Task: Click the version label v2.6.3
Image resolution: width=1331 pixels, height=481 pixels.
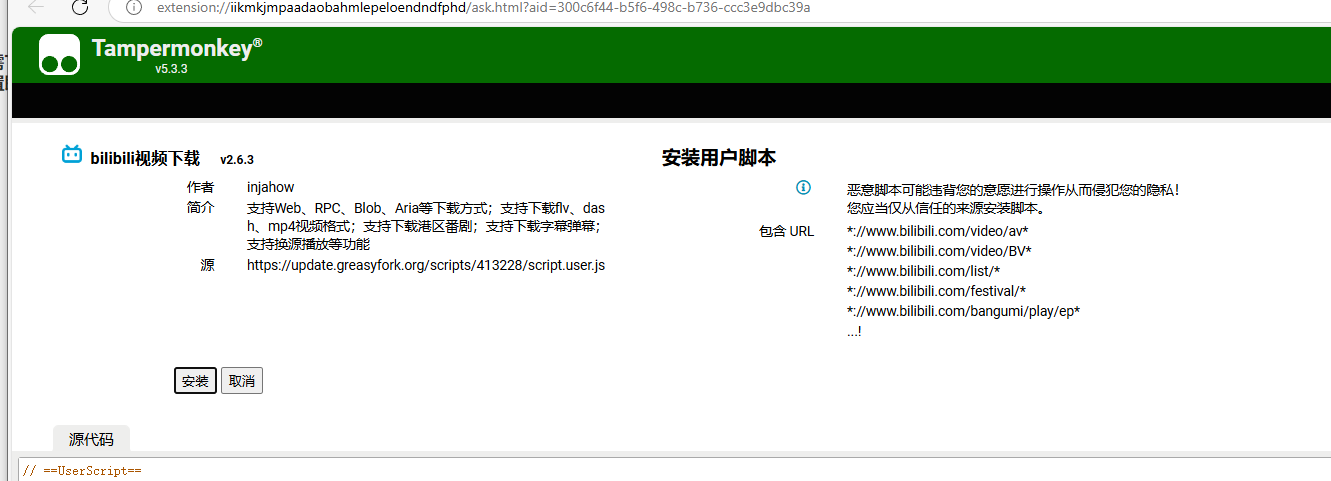Action: 237,160
